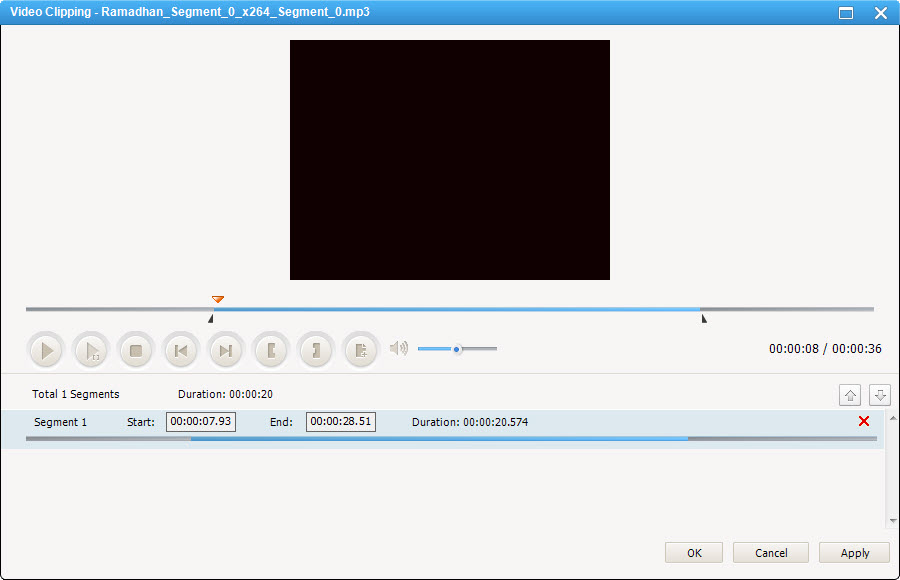Set the segment start point bracket
This screenshot has height=580, width=900.
(x=271, y=351)
